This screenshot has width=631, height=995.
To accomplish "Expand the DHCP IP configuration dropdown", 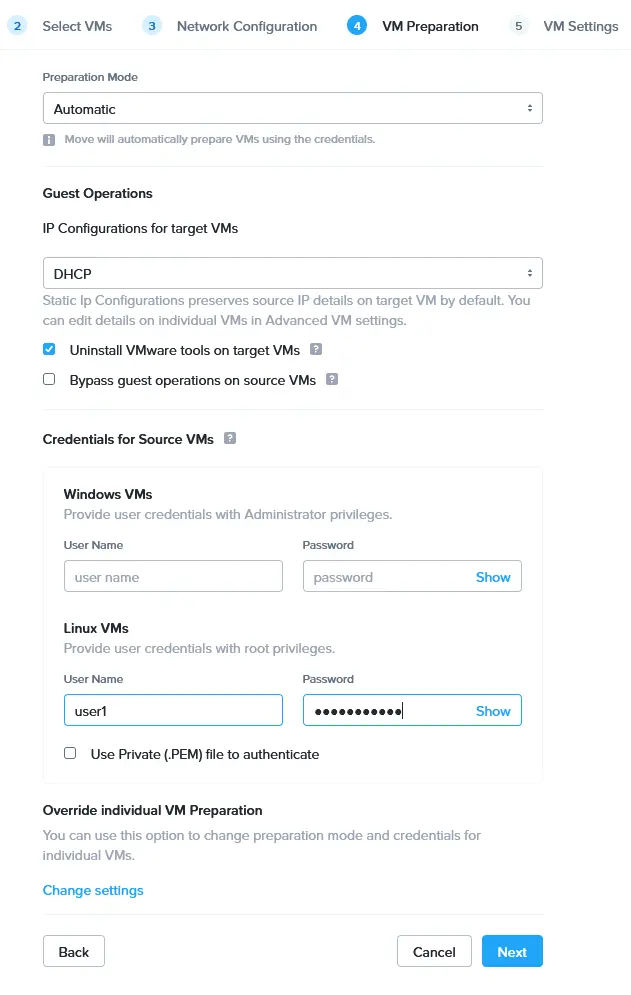I will pyautogui.click(x=293, y=273).
